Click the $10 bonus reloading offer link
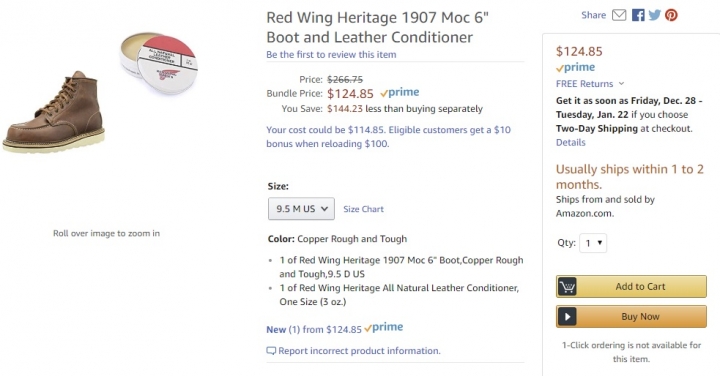Viewport: 720px width, 376px height. [388, 137]
